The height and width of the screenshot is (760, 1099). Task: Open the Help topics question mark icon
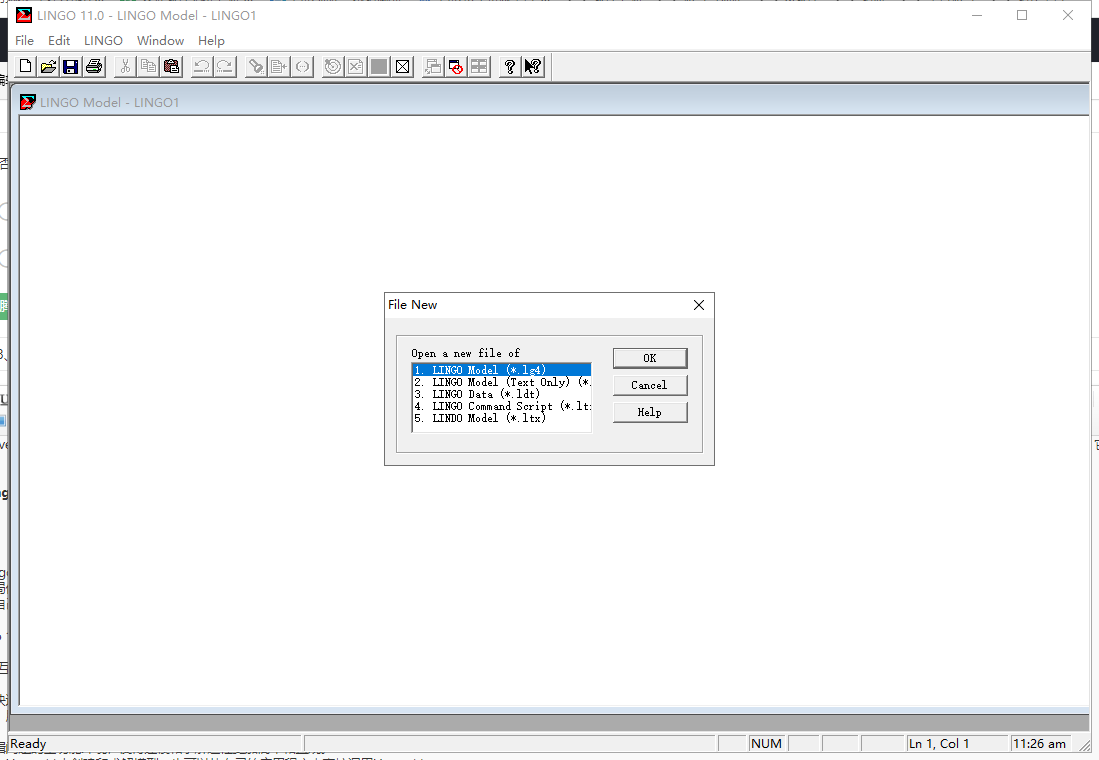point(510,67)
